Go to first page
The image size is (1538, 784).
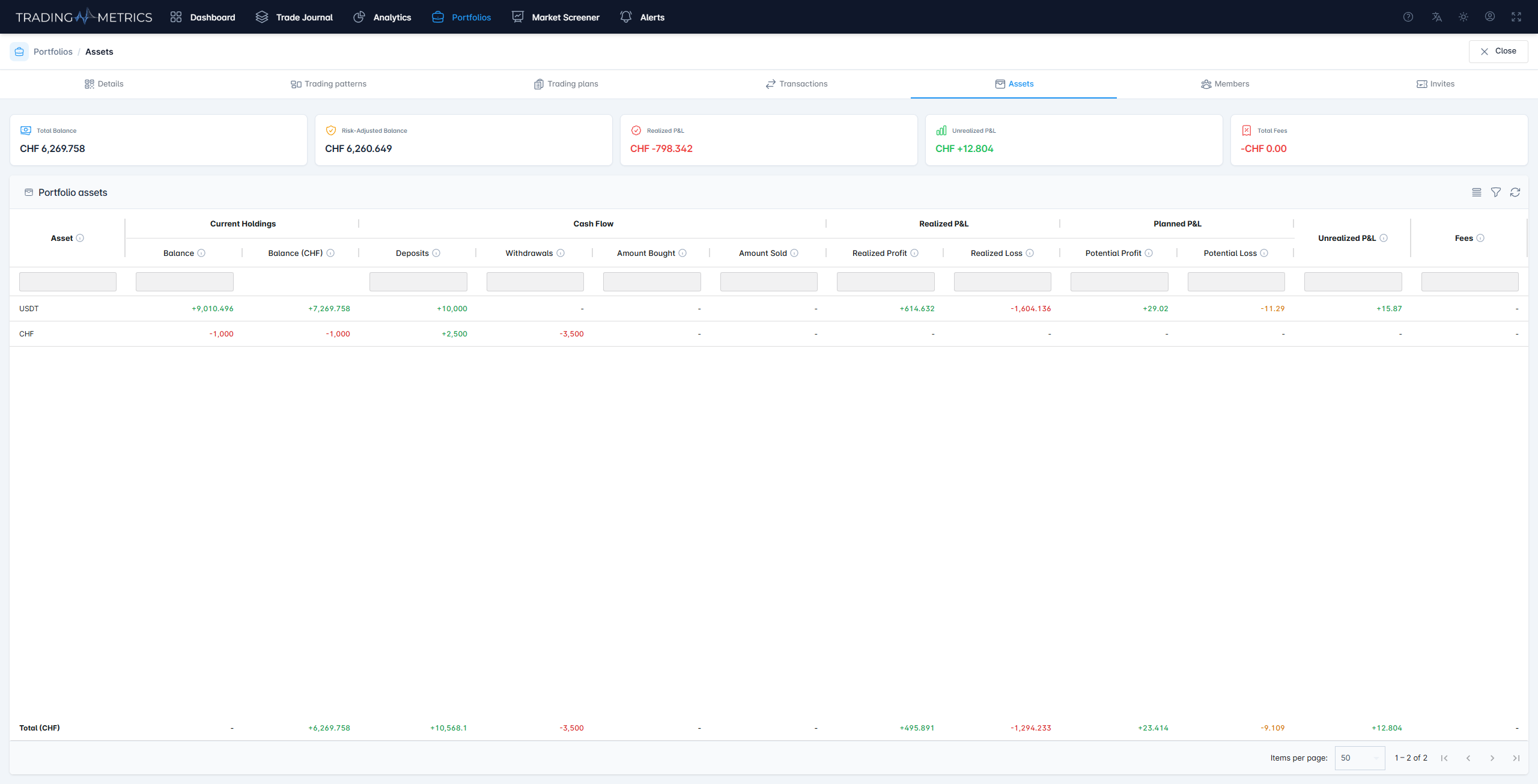[x=1444, y=758]
